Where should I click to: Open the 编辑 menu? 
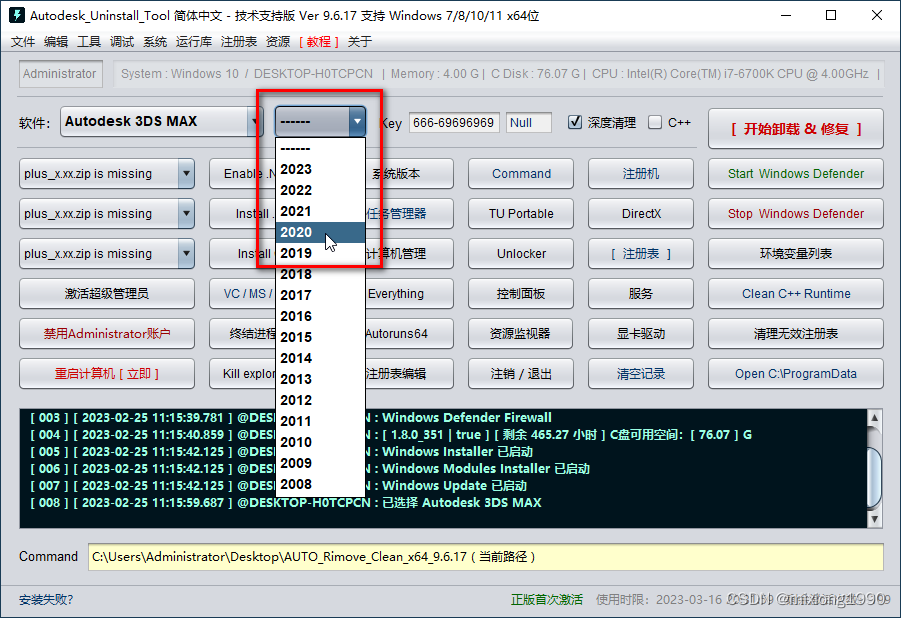click(56, 42)
